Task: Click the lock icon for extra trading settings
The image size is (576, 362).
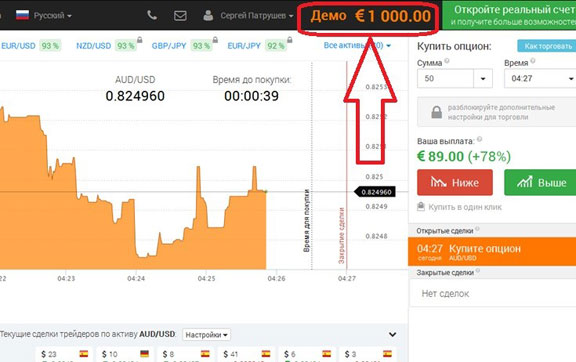Action: [x=436, y=112]
